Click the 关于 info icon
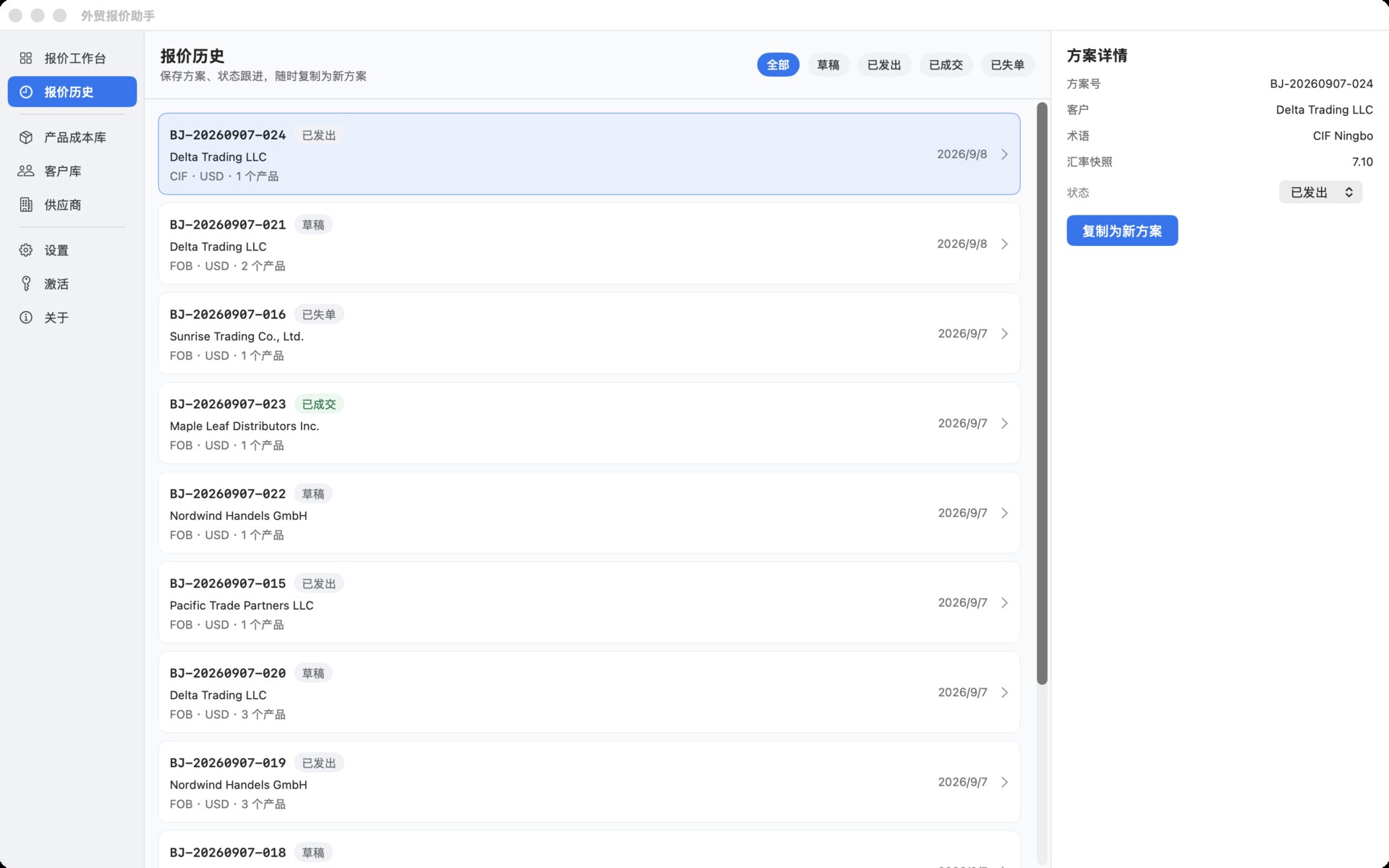The image size is (1389, 868). [26, 318]
